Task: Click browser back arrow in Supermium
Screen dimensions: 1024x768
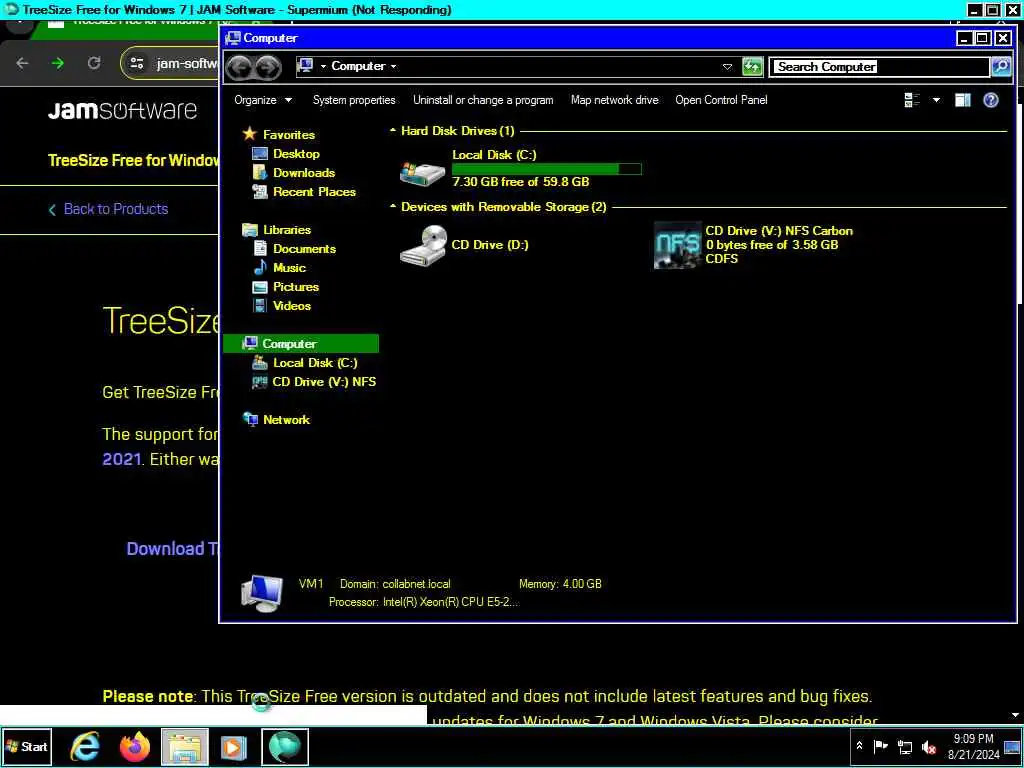Action: (x=22, y=63)
